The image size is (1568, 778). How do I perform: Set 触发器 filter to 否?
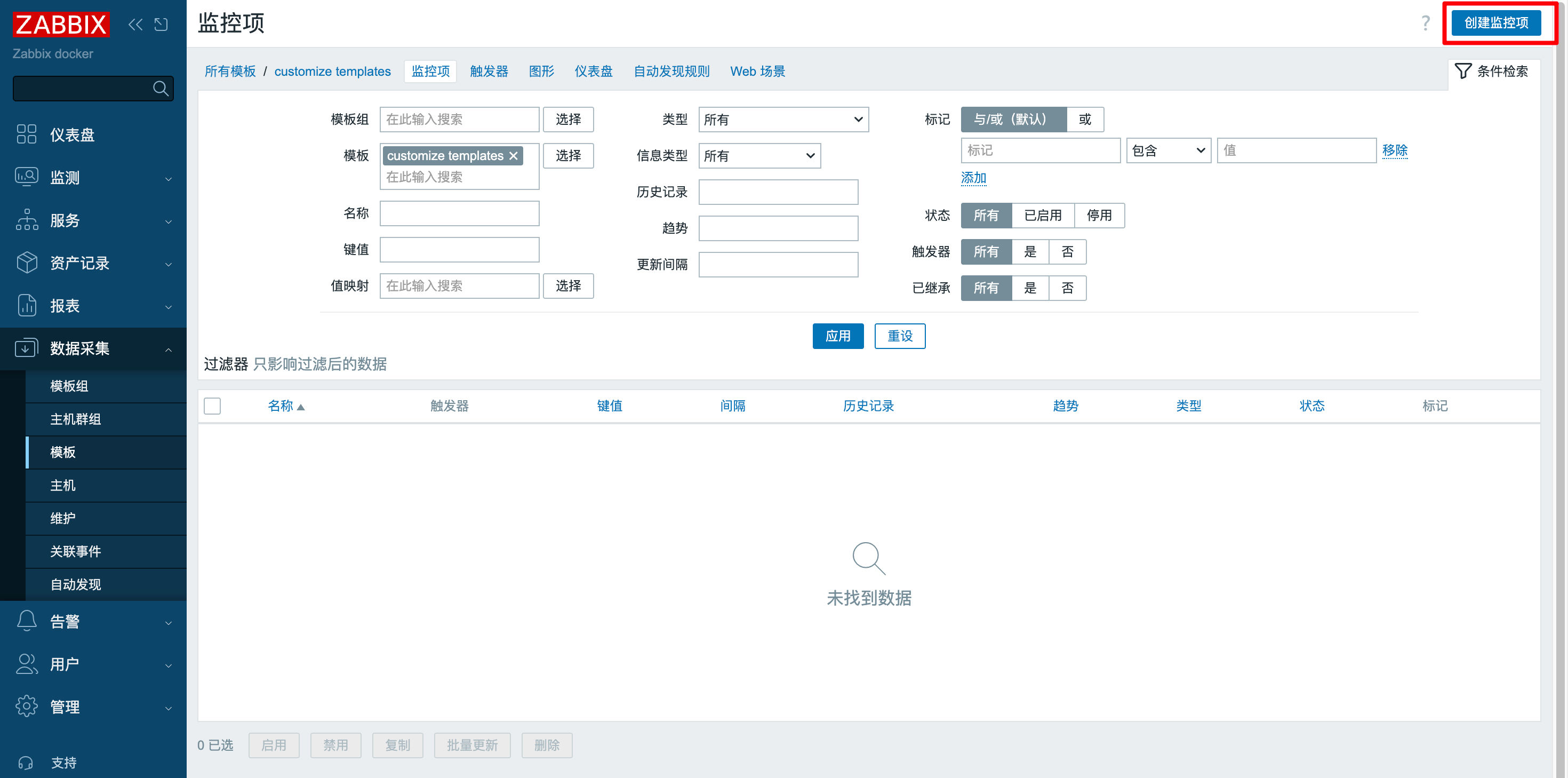tap(1068, 252)
